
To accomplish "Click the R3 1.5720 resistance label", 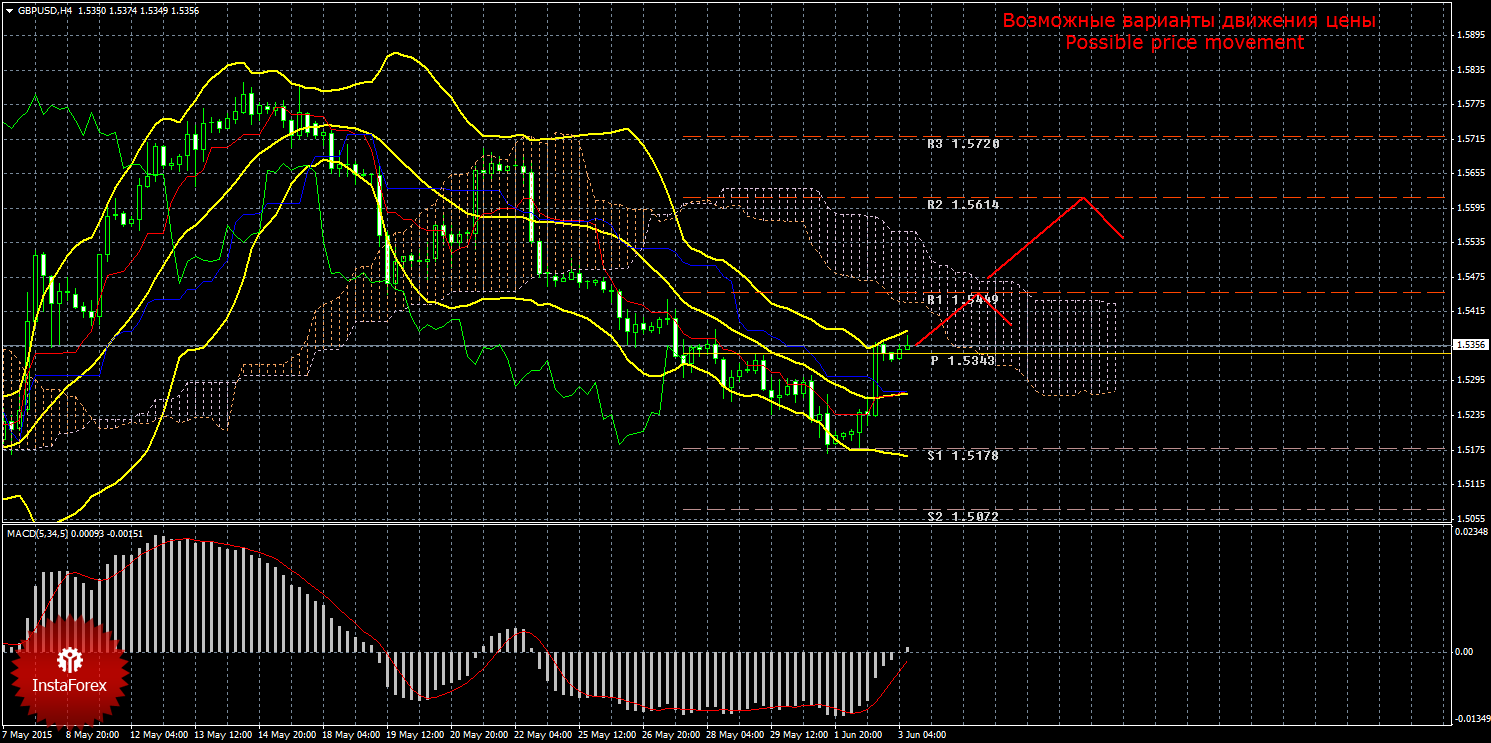I will pyautogui.click(x=962, y=144).
